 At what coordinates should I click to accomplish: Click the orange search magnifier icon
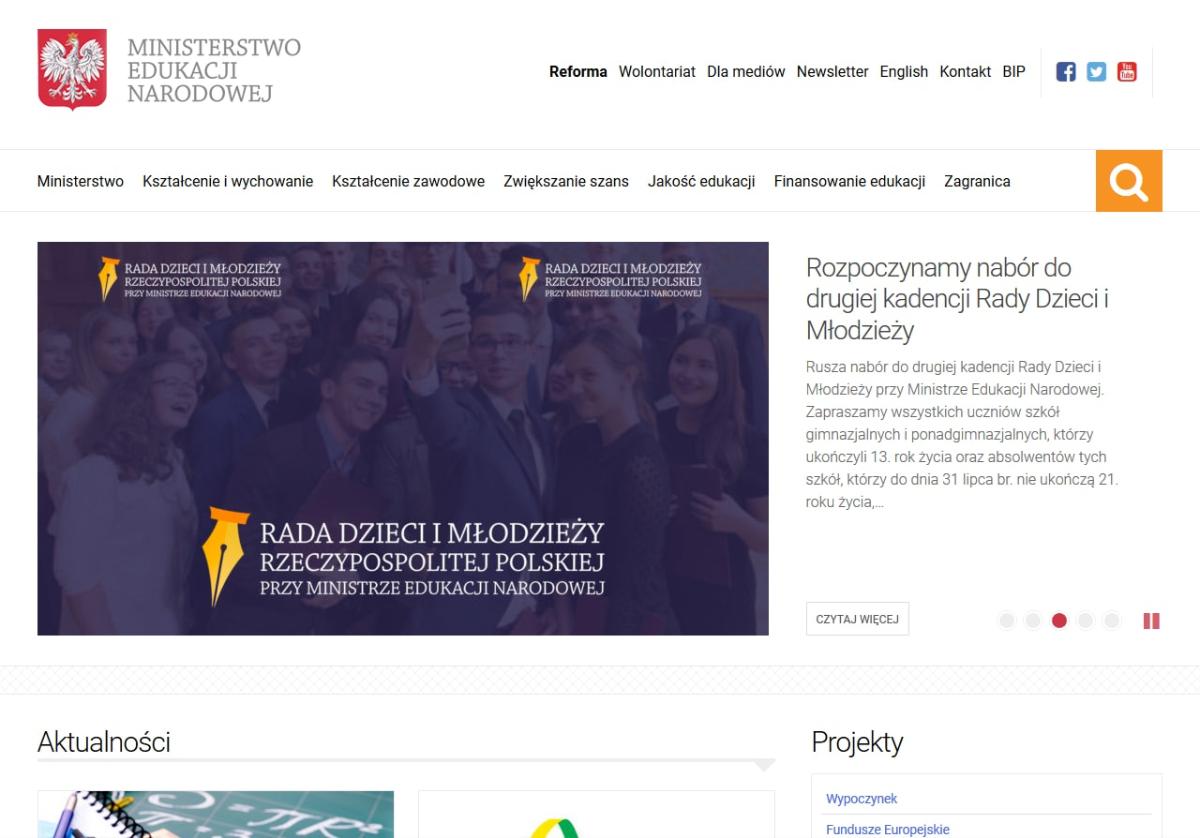[1129, 181]
